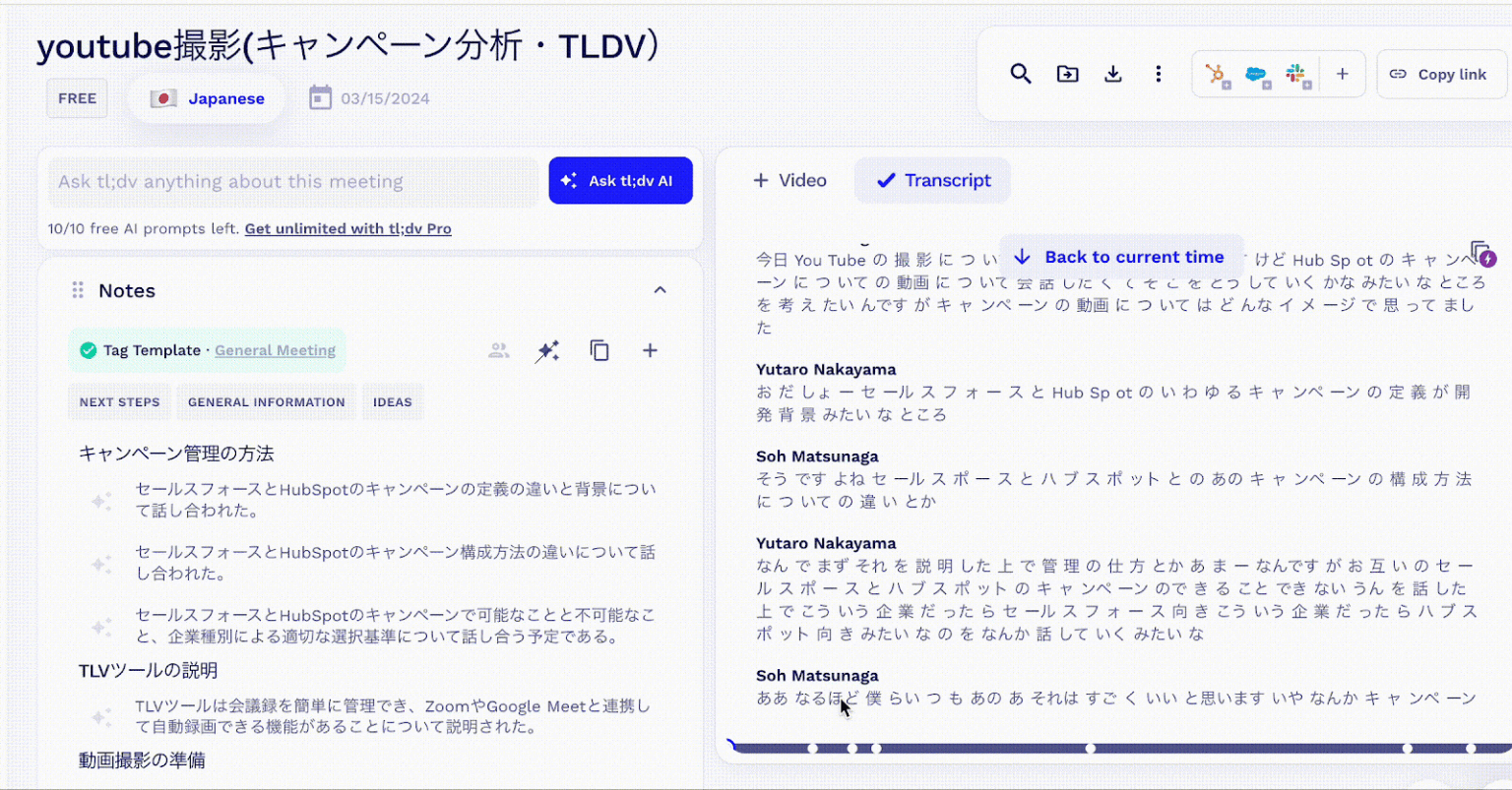Open the Salesforce integration

click(x=1256, y=74)
